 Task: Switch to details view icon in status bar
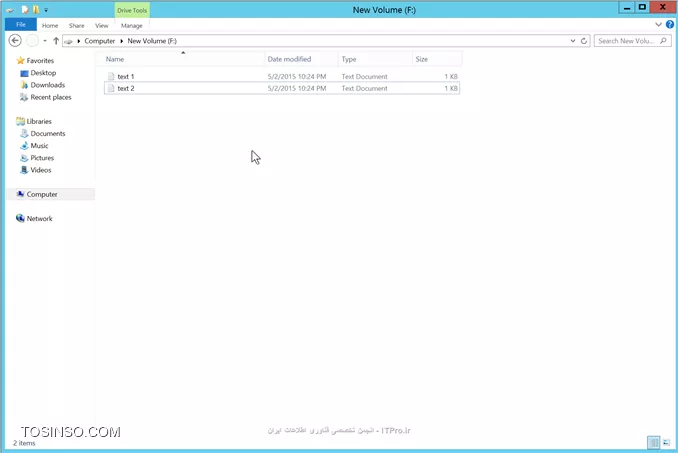[653, 443]
